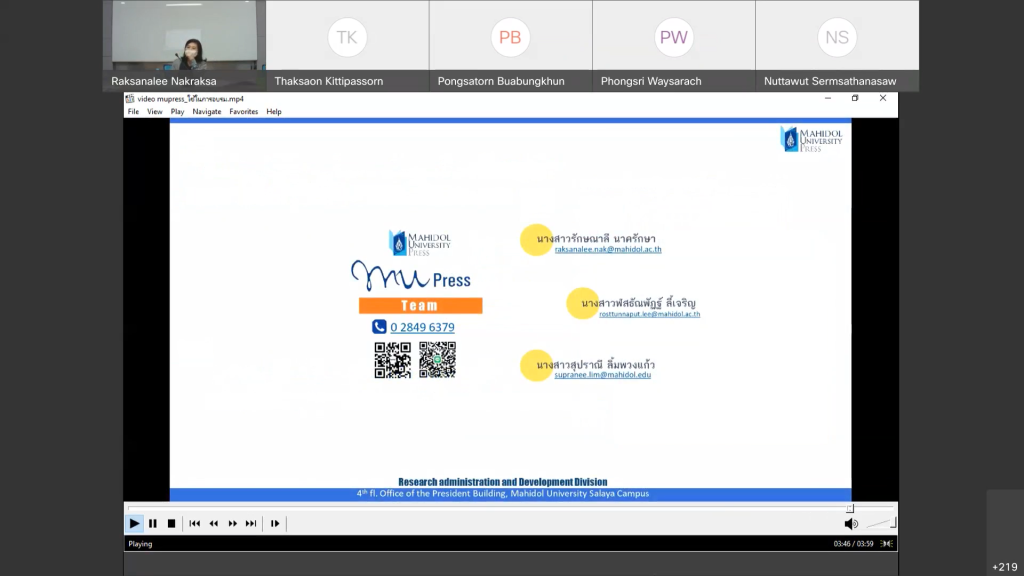Open the View menu
The height and width of the screenshot is (576, 1024).
tap(155, 112)
